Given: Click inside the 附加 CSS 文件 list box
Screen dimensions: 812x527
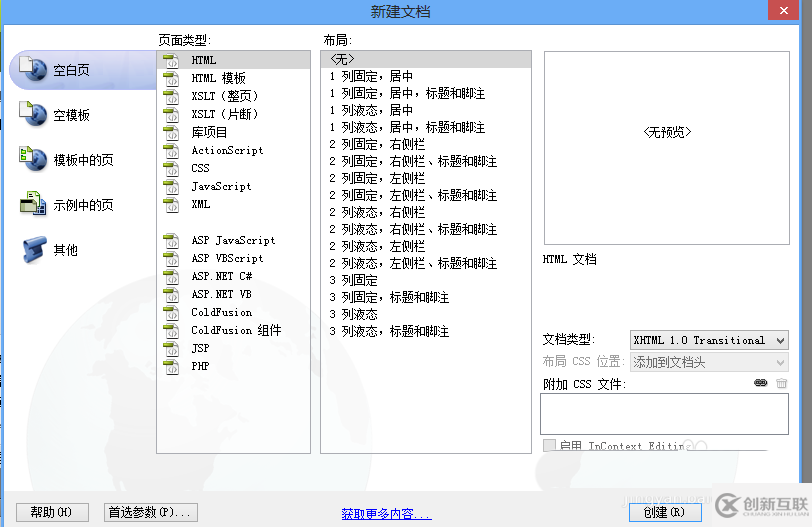Looking at the screenshot, I should [664, 414].
